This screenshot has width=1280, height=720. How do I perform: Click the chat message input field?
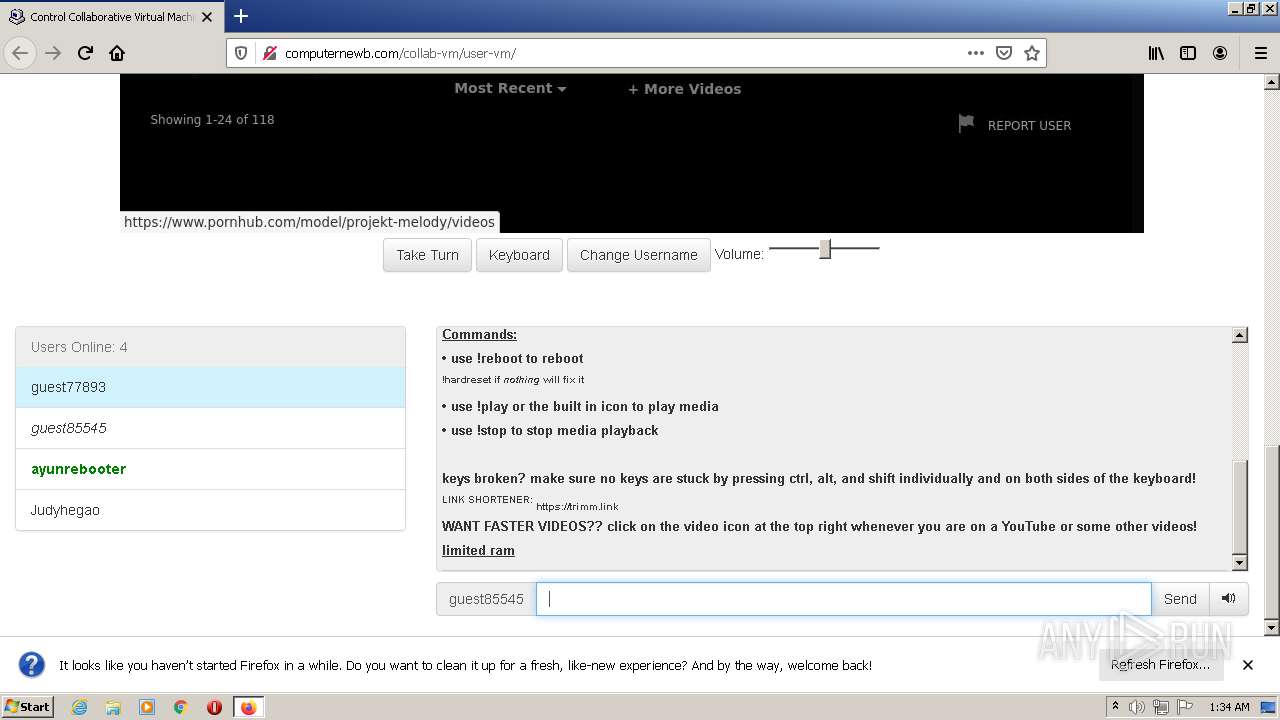click(844, 599)
